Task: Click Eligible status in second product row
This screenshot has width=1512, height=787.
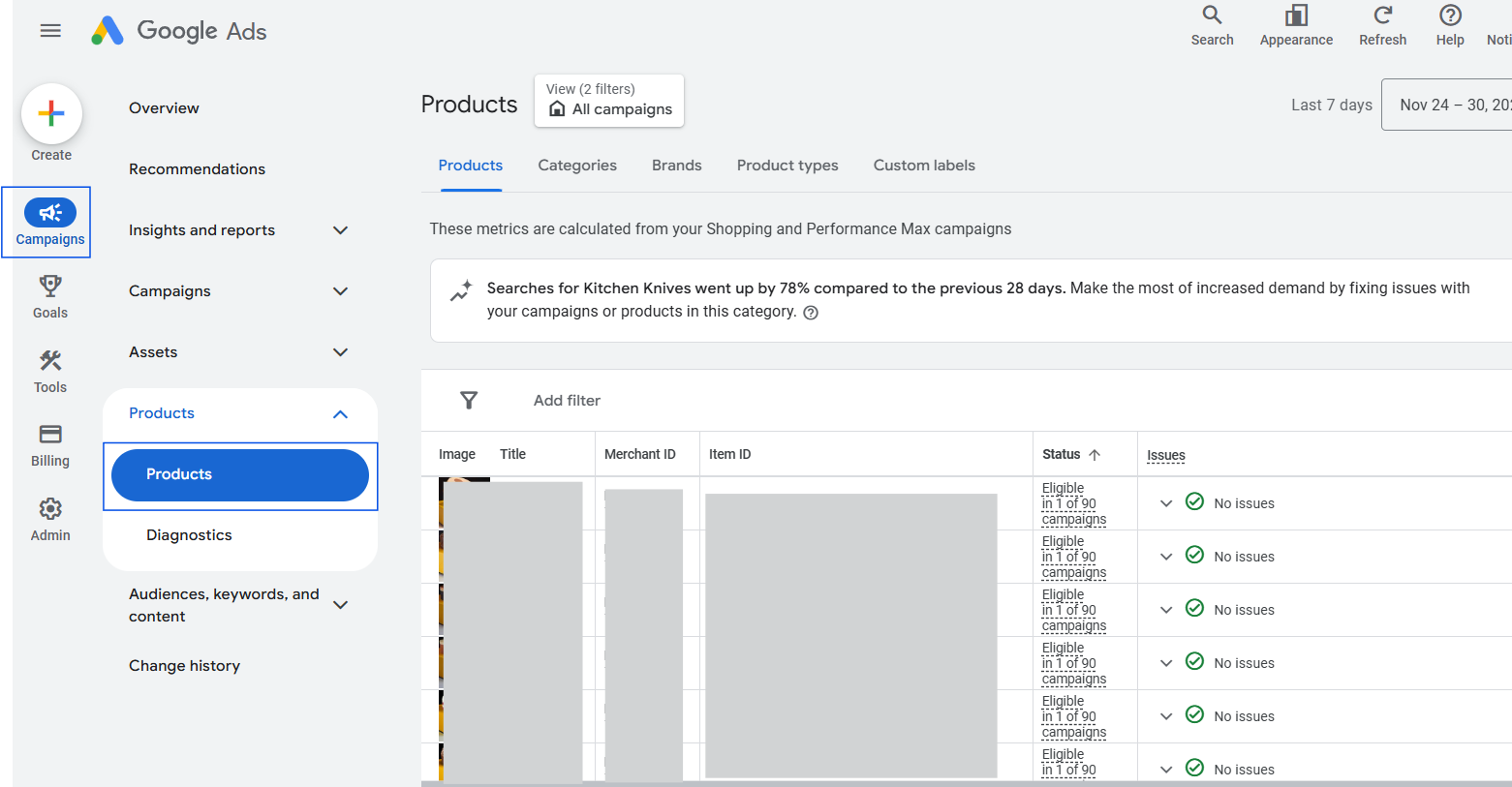Action: tap(1073, 557)
